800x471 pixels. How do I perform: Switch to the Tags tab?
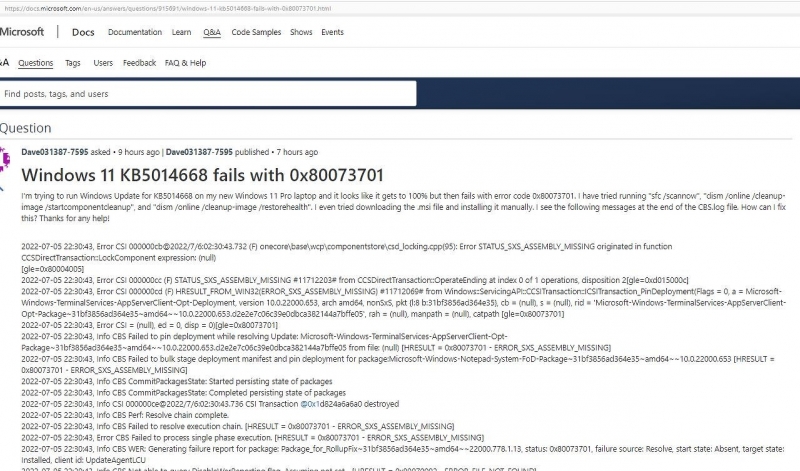tap(73, 63)
